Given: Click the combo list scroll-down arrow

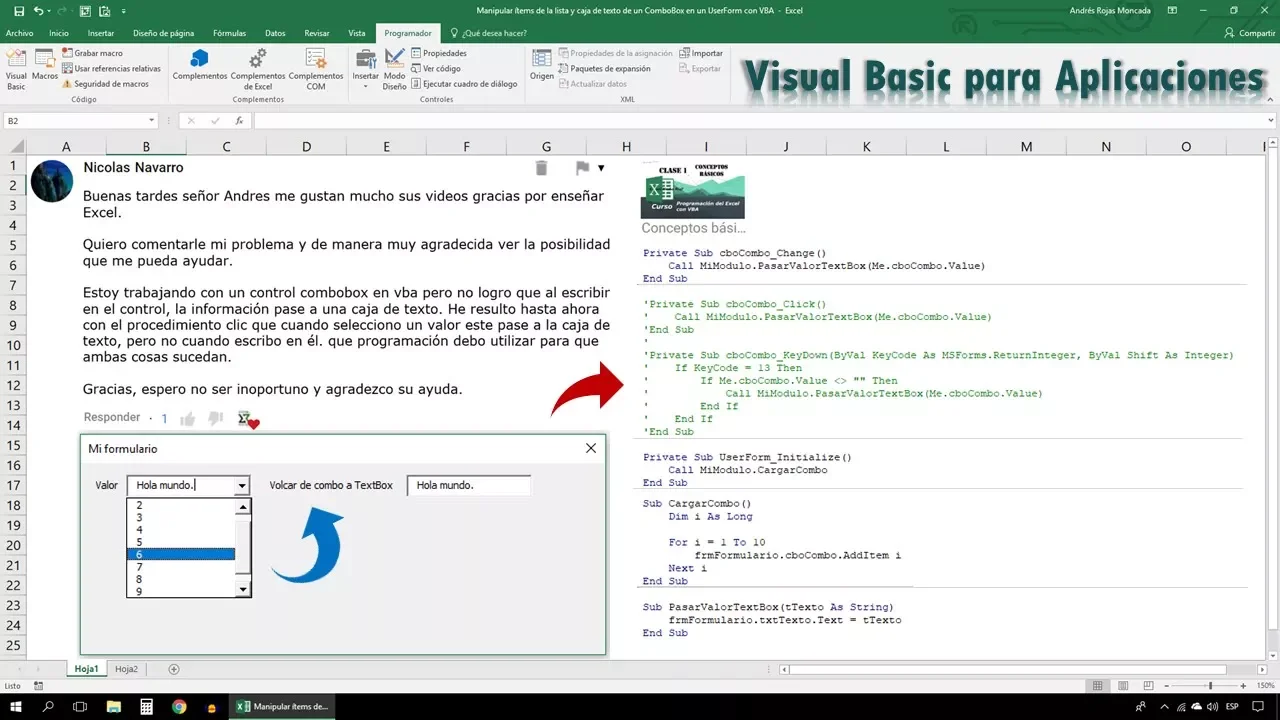Looking at the screenshot, I should point(243,590).
